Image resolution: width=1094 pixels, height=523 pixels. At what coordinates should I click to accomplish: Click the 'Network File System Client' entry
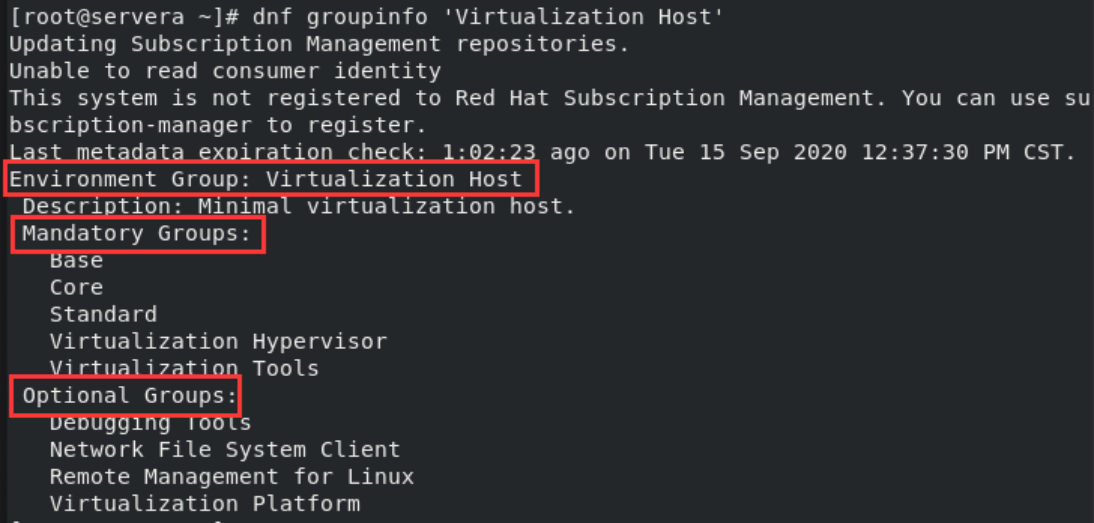click(225, 450)
